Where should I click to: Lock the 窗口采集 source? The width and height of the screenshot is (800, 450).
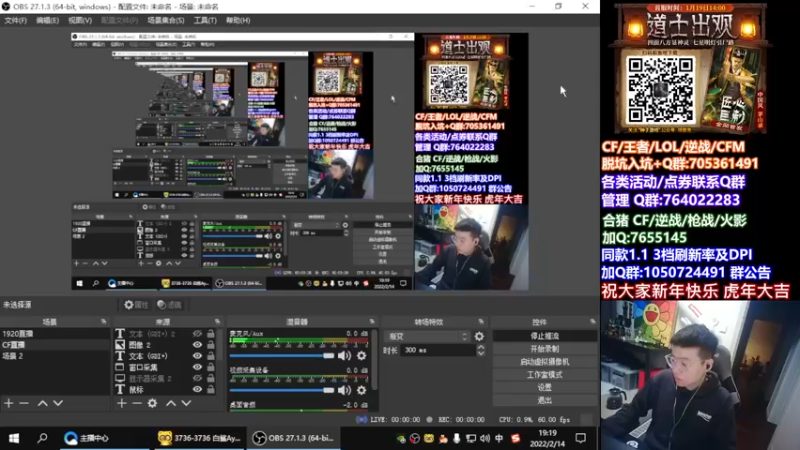[x=211, y=367]
